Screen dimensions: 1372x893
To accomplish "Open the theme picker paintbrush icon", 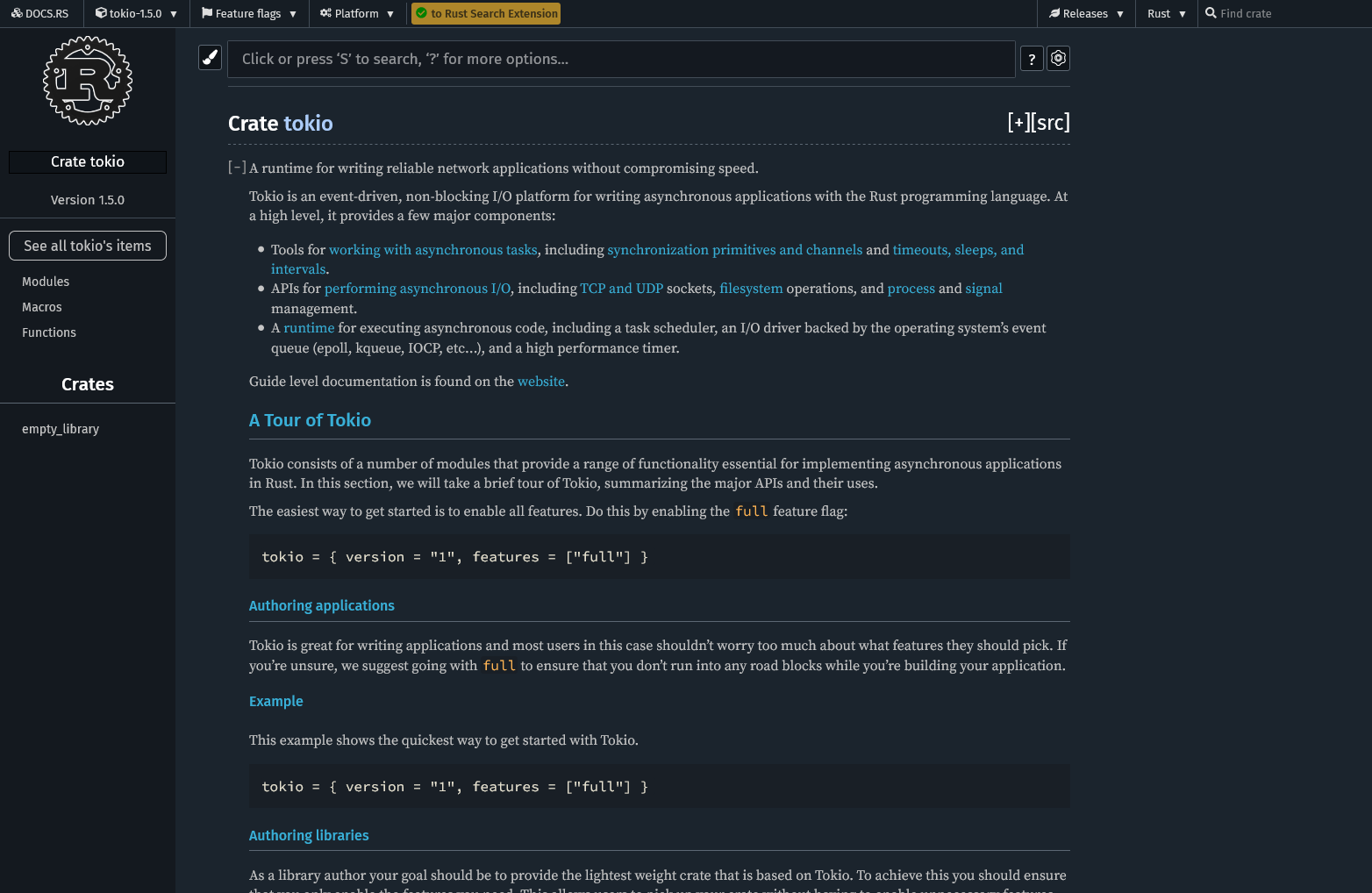I will (x=210, y=58).
